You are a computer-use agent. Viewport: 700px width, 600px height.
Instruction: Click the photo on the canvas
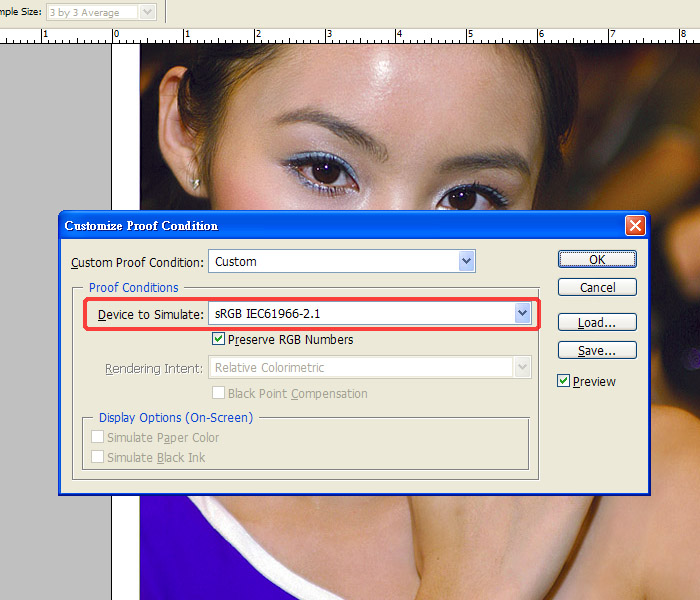pyautogui.click(x=400, y=120)
